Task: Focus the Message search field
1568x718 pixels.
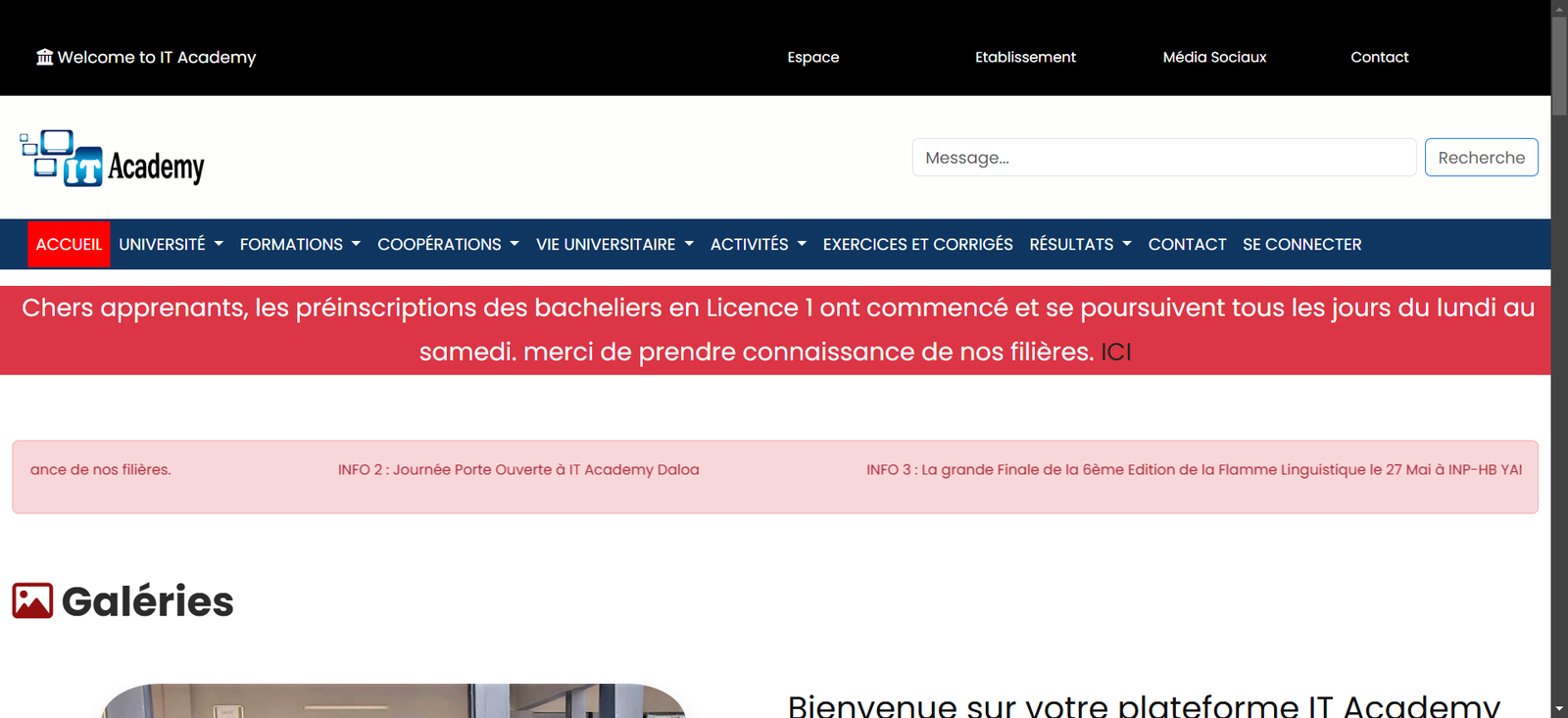Action: tap(1164, 158)
